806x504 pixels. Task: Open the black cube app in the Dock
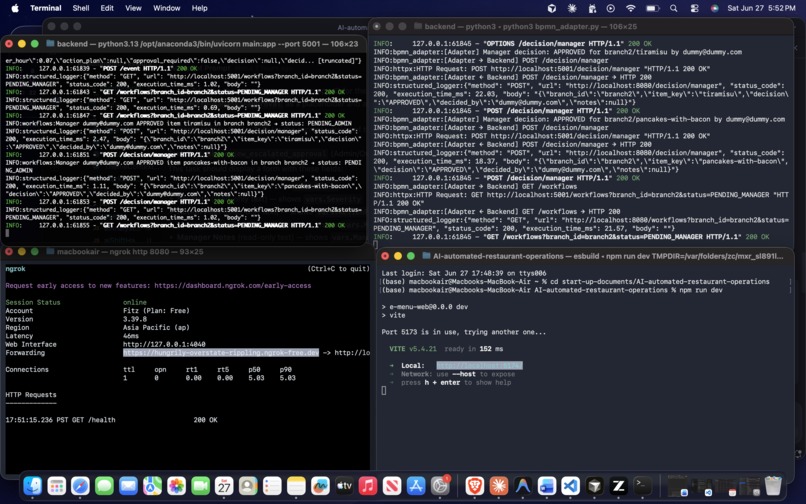tap(595, 485)
